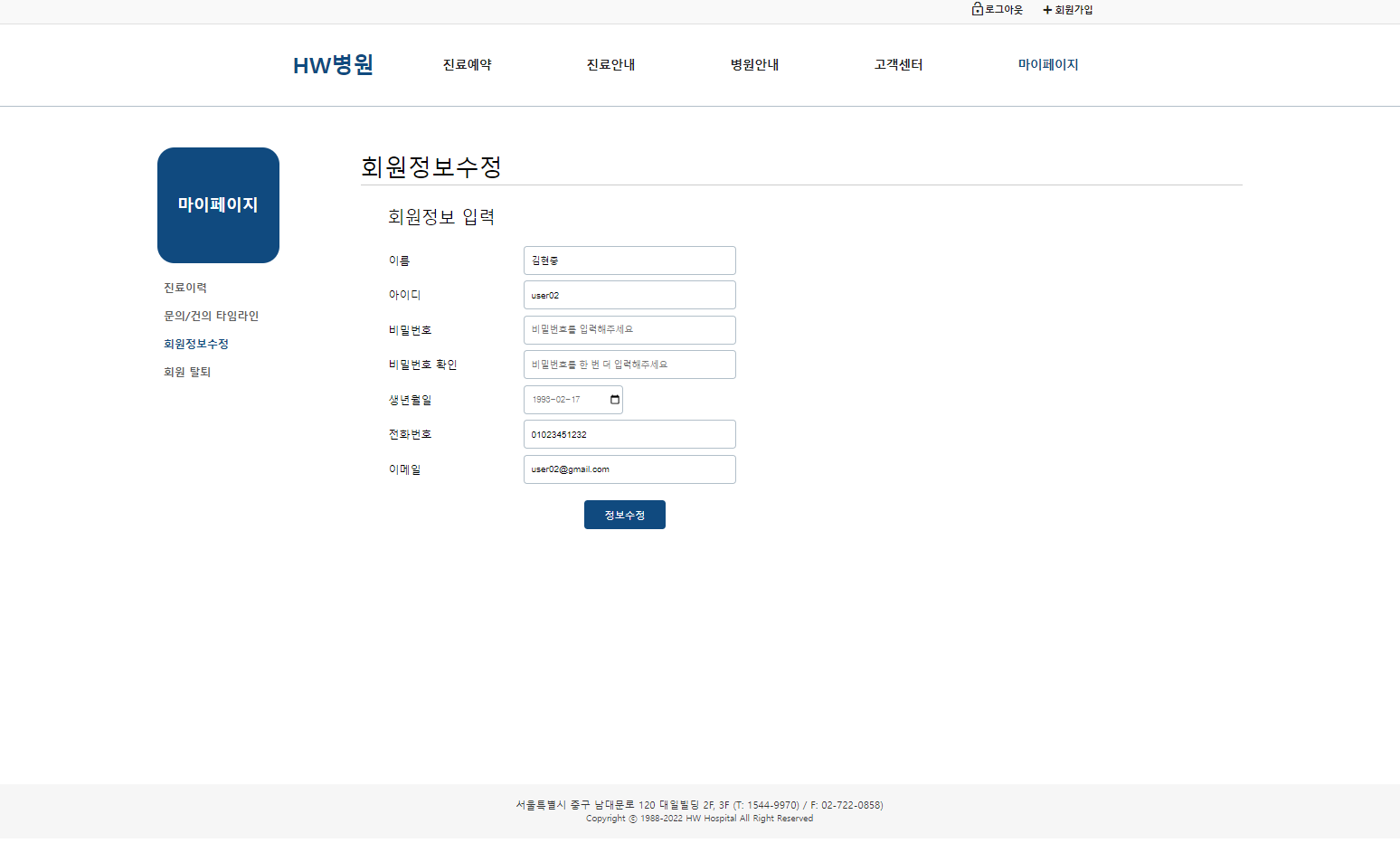The height and width of the screenshot is (862, 1400).
Task: Click the HW병원 logo
Action: (x=333, y=64)
